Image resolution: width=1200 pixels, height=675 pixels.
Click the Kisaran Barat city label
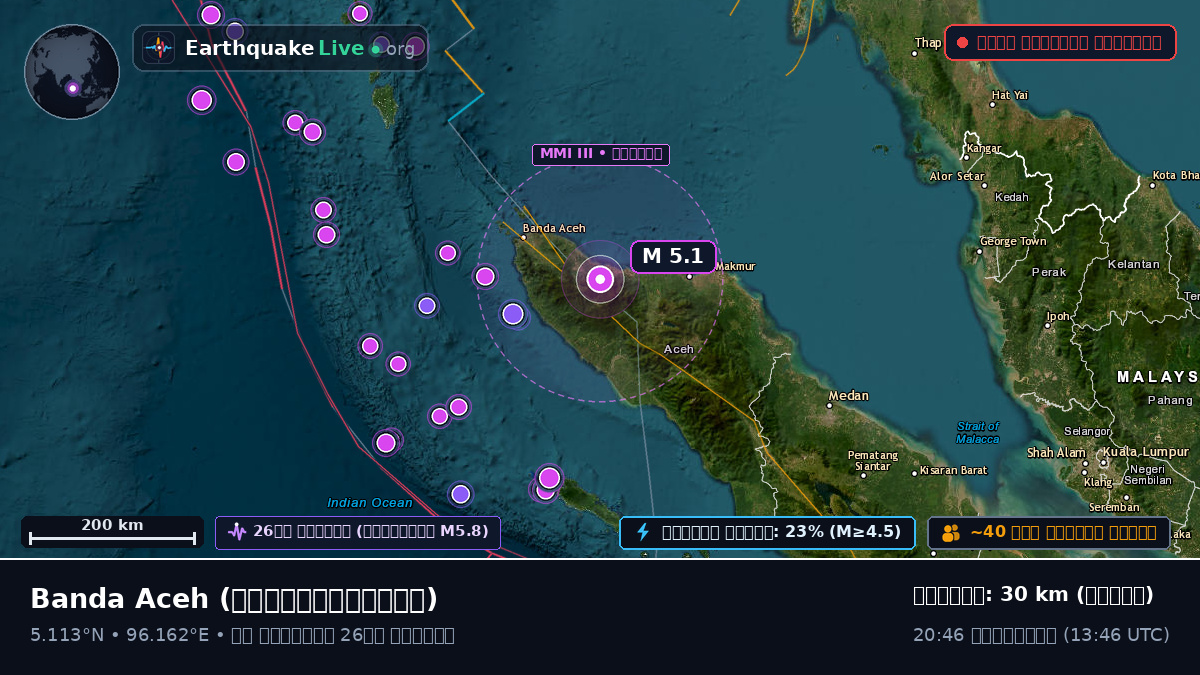tap(953, 470)
